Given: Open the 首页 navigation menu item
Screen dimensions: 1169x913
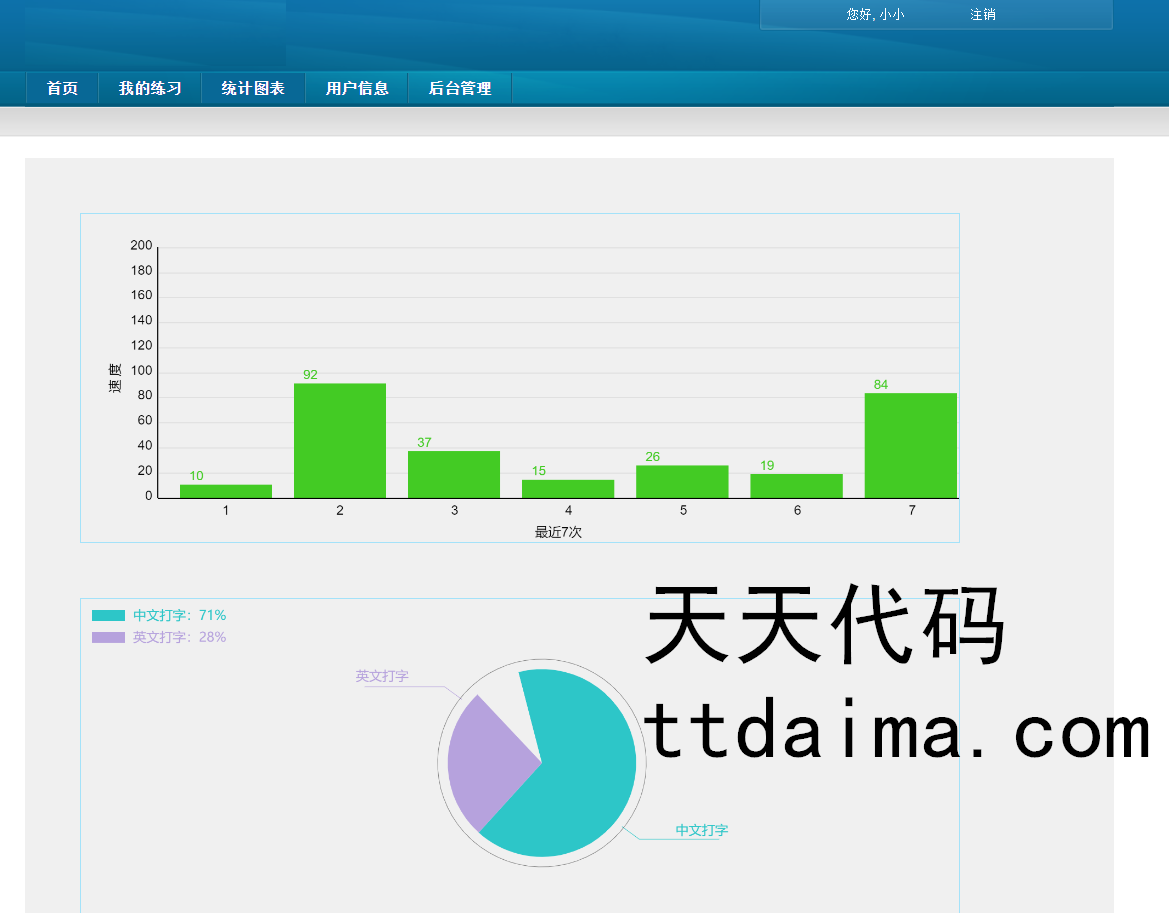Looking at the screenshot, I should [62, 89].
